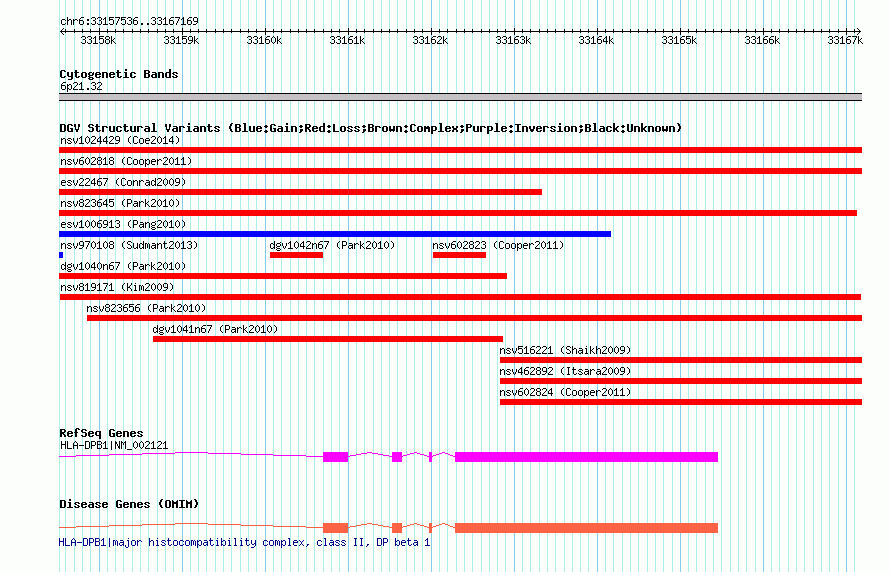Screen dimensions: 890x572
Task: Click the 33163k ruler position
Action: tap(513, 40)
